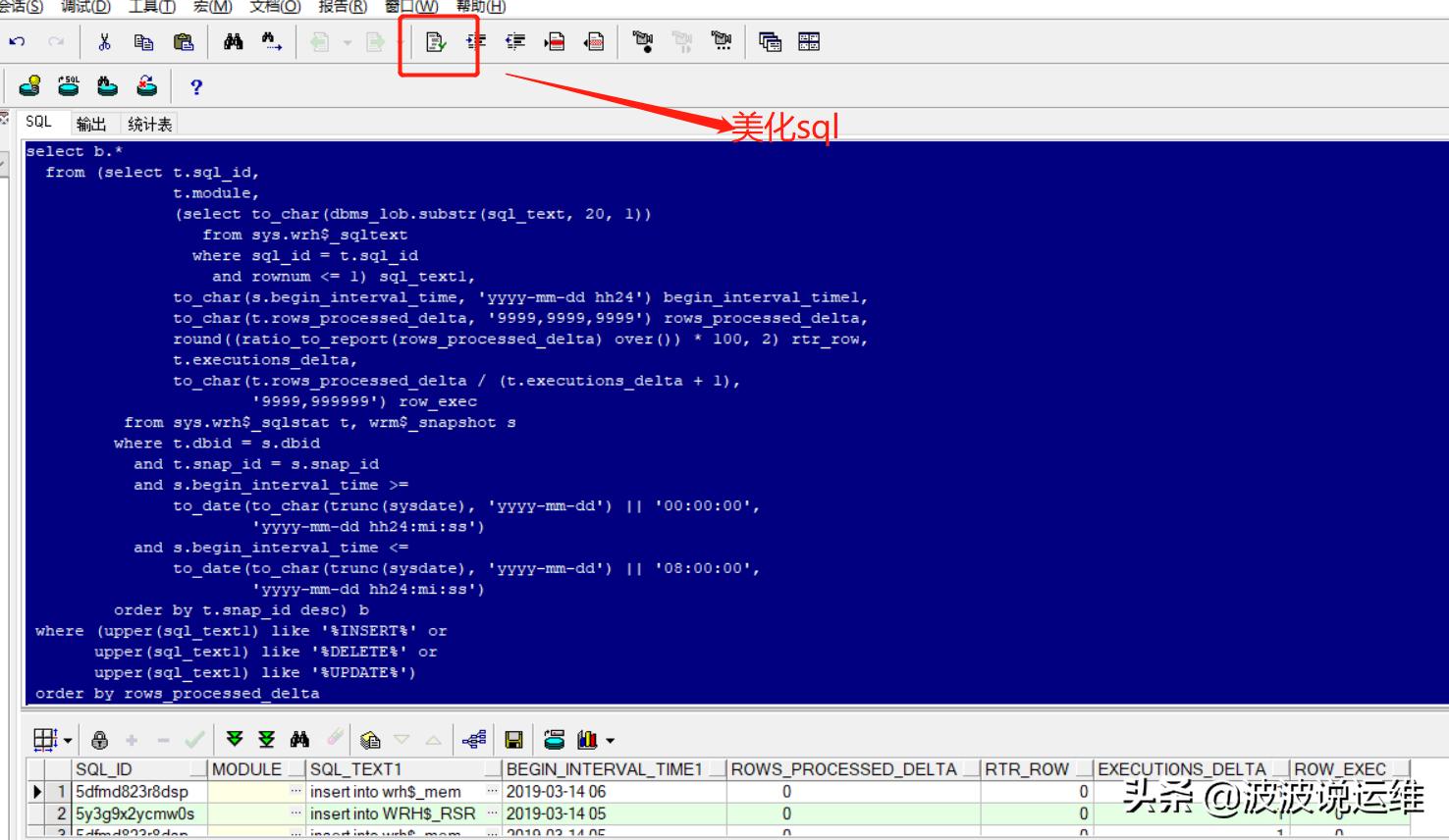Open the grid layout dropdown arrow
Image resolution: width=1449 pixels, height=840 pixels.
pos(69,742)
